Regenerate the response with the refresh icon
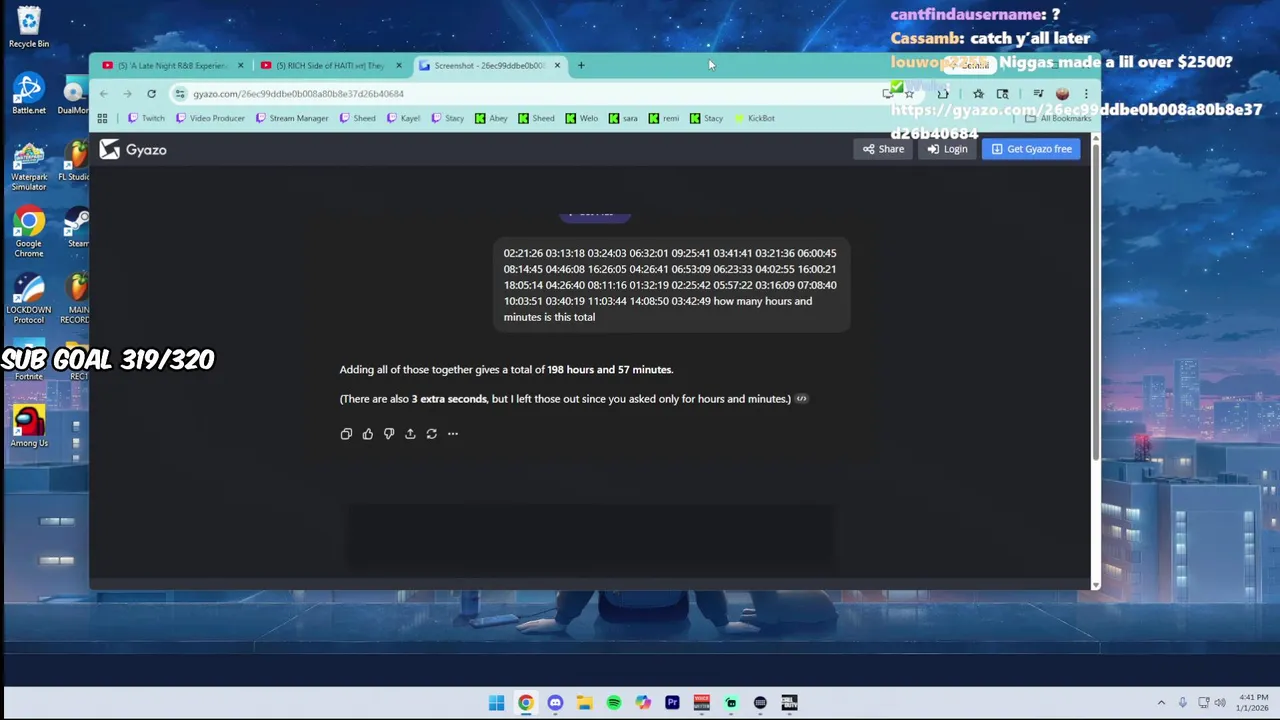The height and width of the screenshot is (720, 1280). click(x=431, y=434)
